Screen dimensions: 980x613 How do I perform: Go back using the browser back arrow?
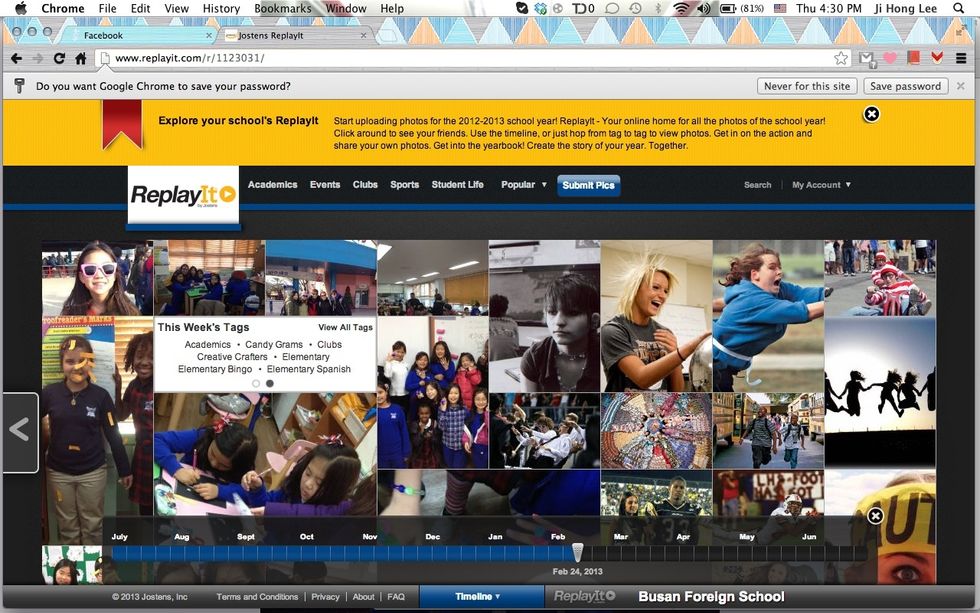[16, 58]
